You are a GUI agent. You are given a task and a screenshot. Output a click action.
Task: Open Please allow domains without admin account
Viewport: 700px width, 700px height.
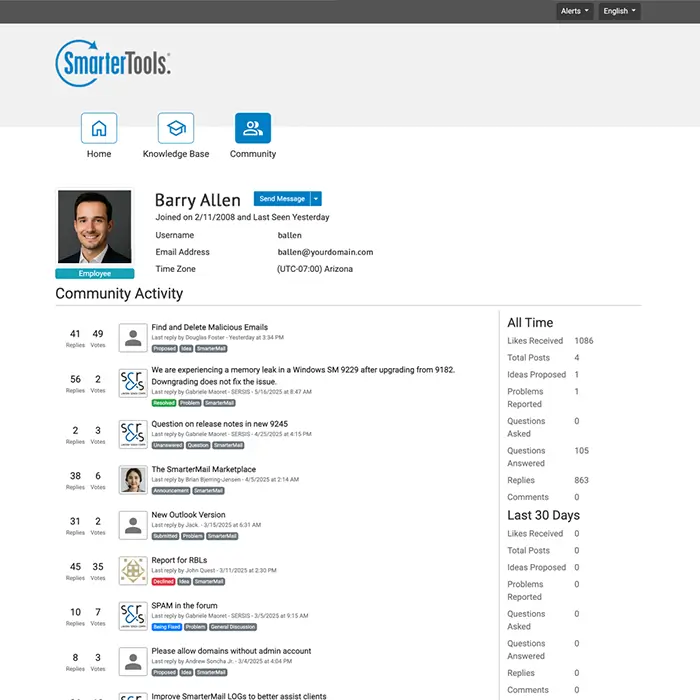(x=231, y=651)
